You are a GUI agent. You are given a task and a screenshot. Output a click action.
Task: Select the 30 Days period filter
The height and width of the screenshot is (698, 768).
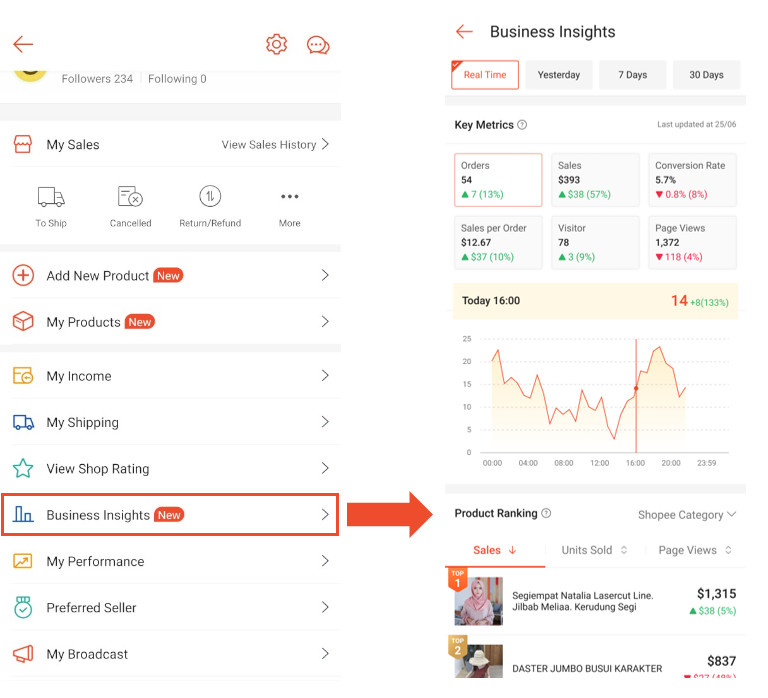[x=706, y=75]
